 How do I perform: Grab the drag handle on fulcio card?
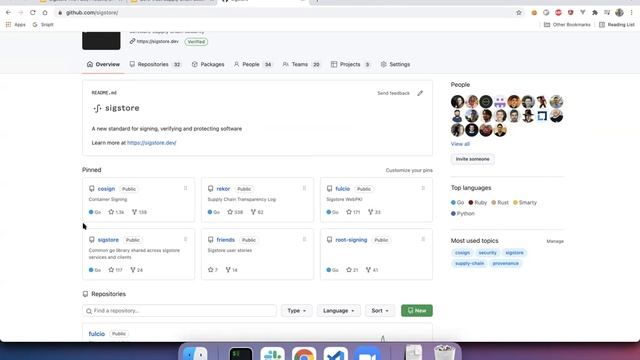(423, 188)
